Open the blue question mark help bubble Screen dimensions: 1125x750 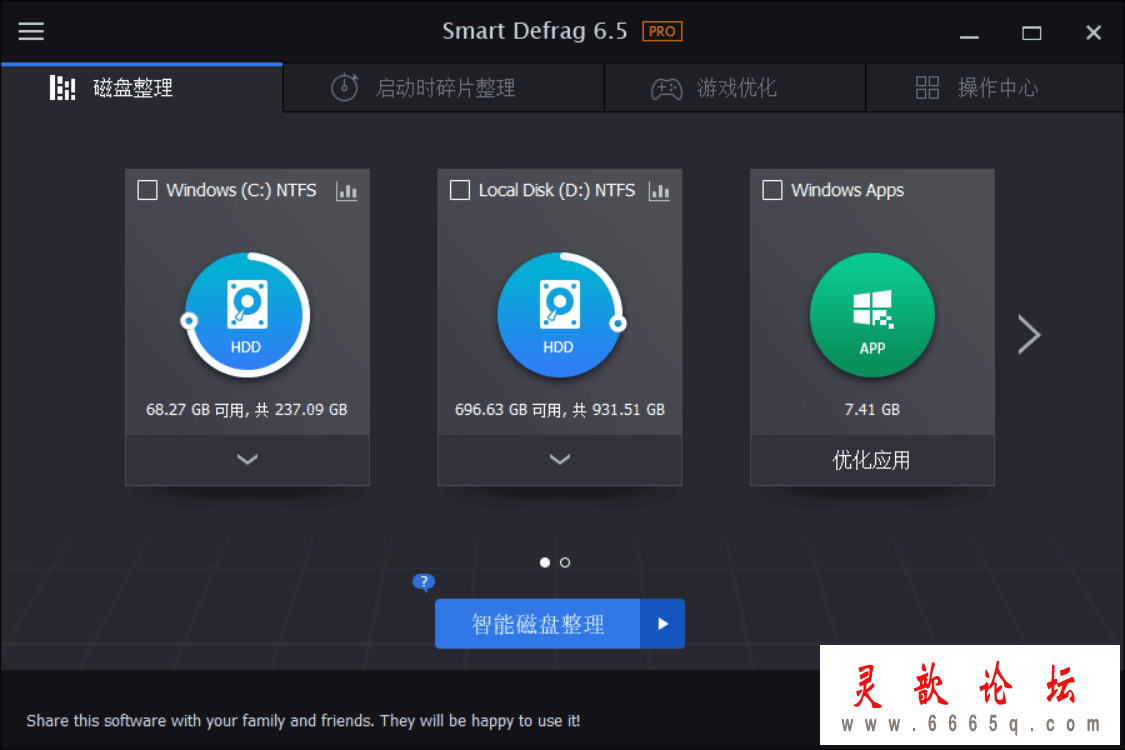point(423,581)
